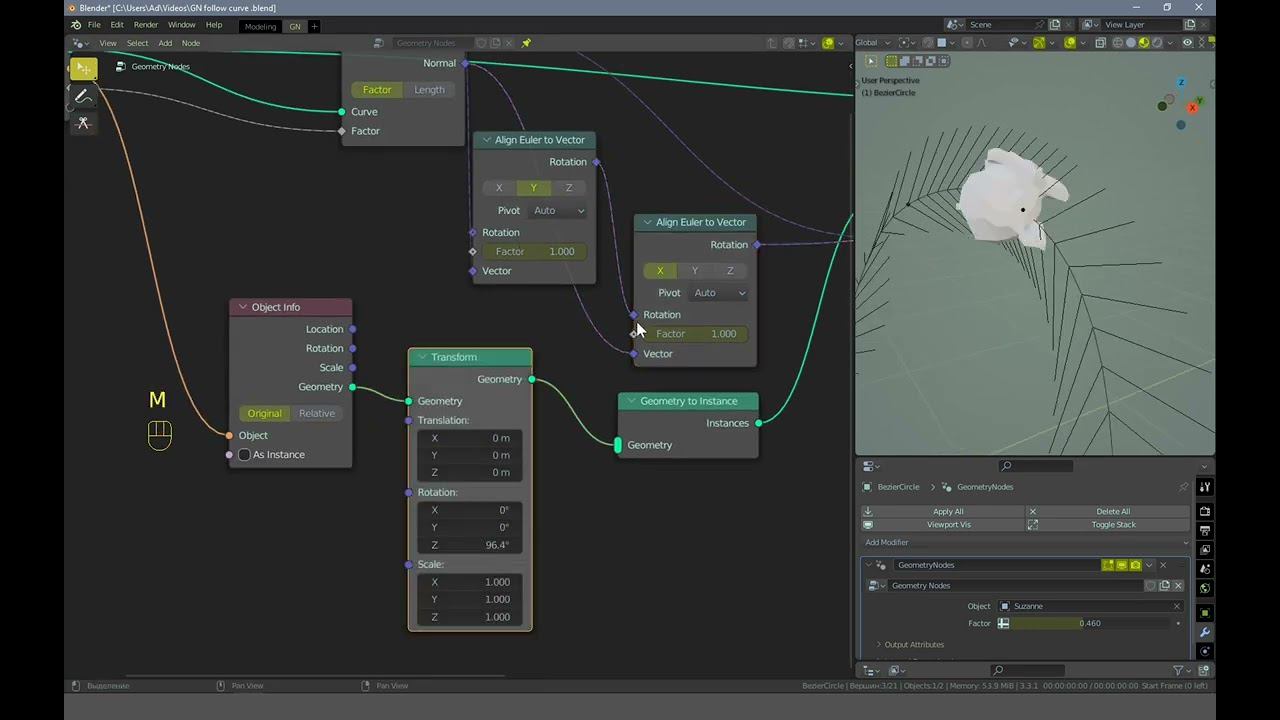Screen dimensions: 1280x720
Task: Expand the Output Attributes section
Action: [913, 645]
